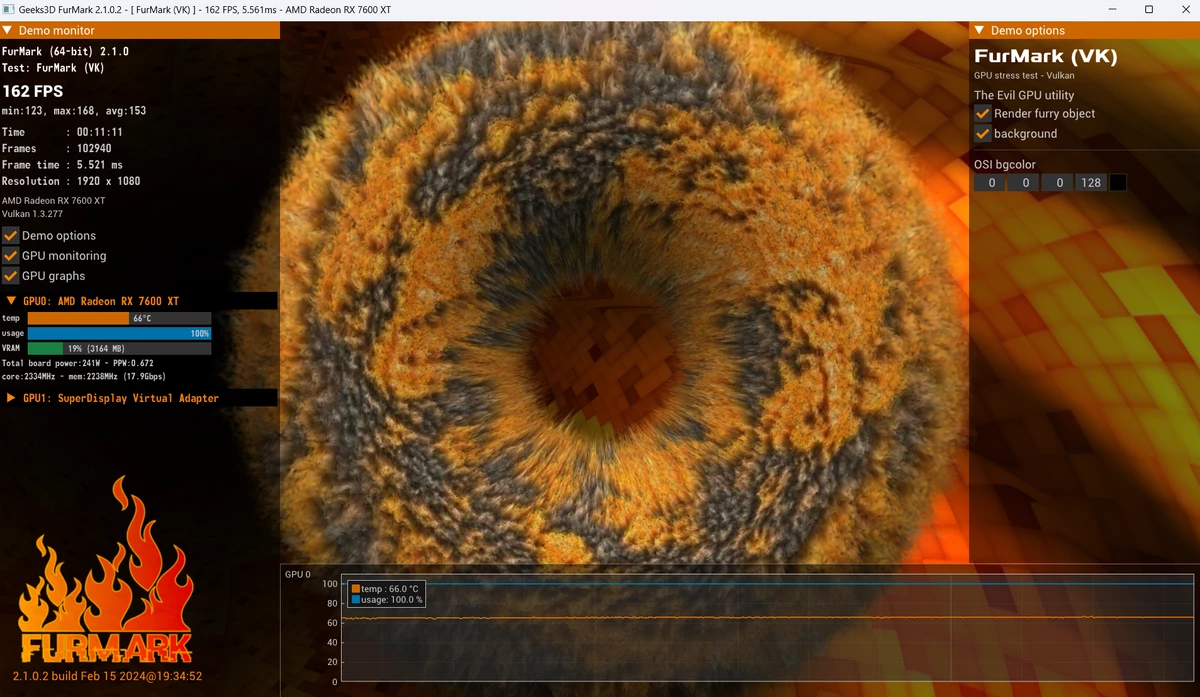Click the orange temp legend swatch
Viewport: 1200px width, 697px height.
[x=356, y=589]
